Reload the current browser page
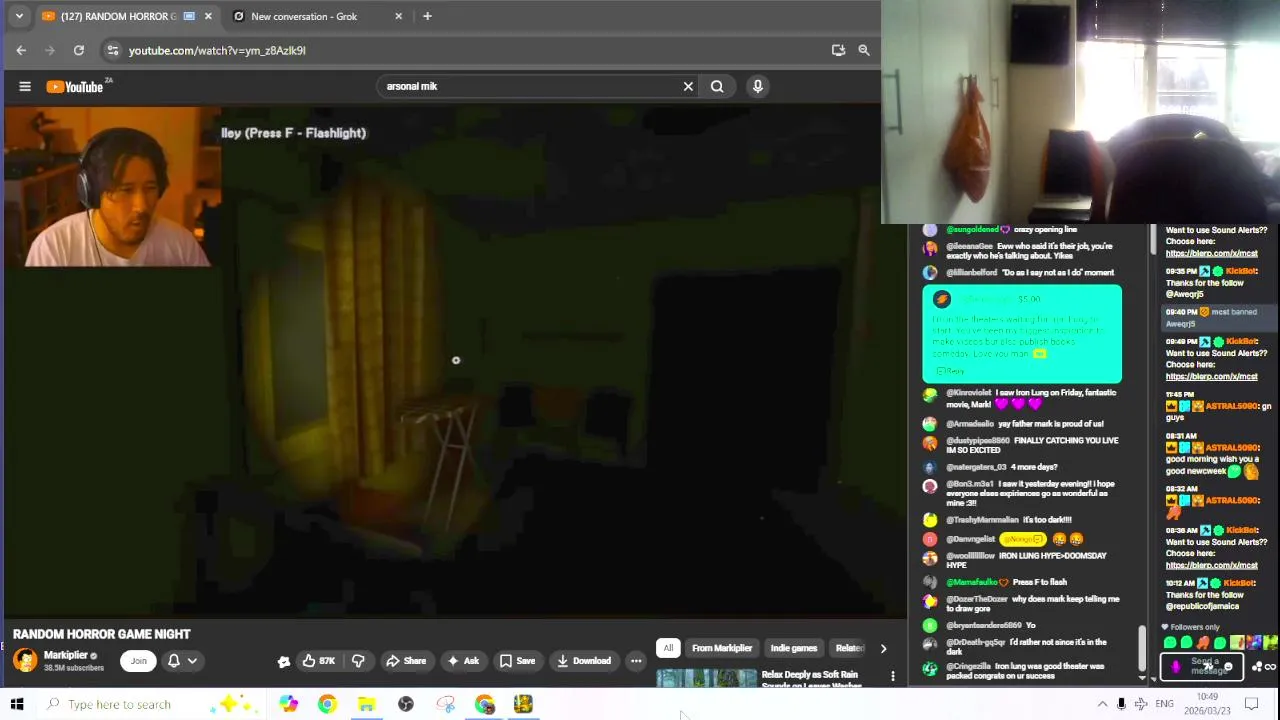Screen dimensions: 1280x720 (79, 50)
